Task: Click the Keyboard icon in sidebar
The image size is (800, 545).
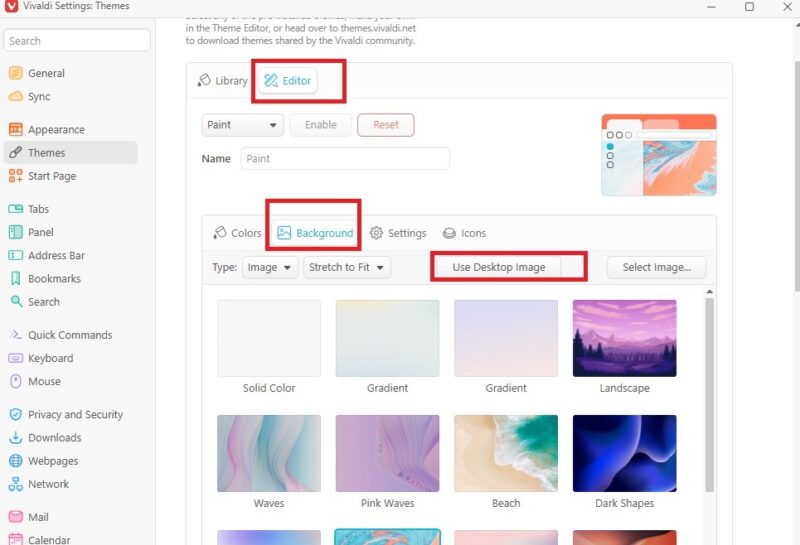Action: tap(15, 358)
